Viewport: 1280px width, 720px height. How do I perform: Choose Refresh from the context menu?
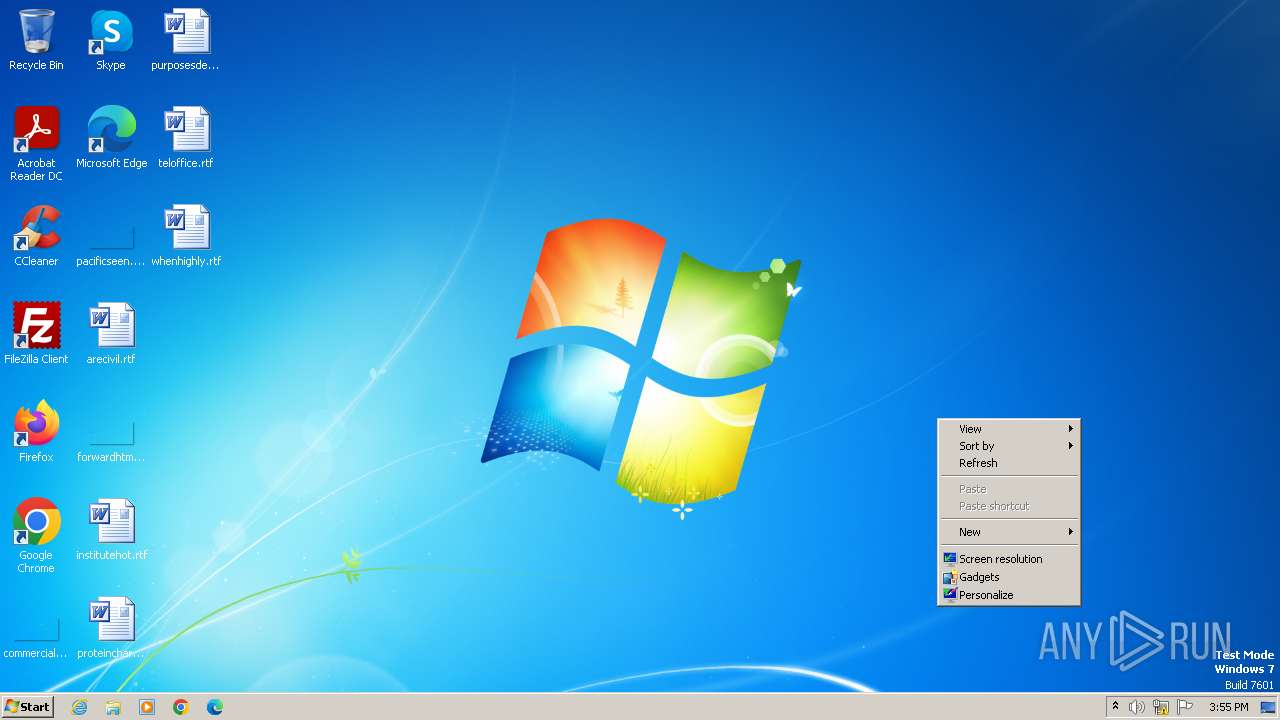point(1009,463)
